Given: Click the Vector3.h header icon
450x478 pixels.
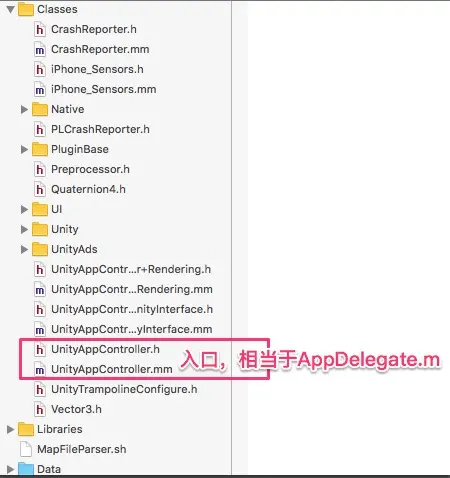Looking at the screenshot, I should coord(40,409).
